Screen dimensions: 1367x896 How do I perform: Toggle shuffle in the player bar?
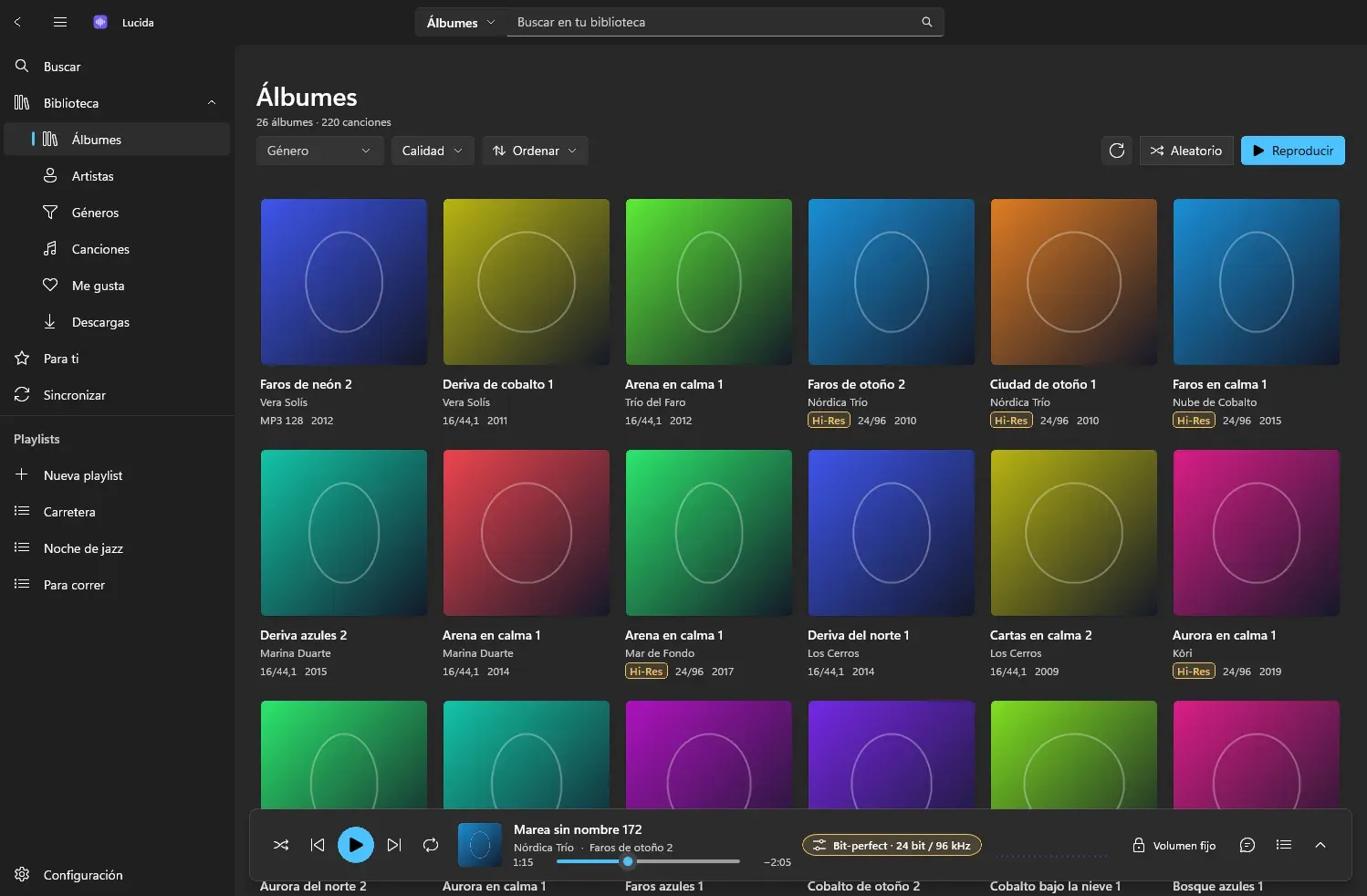click(x=281, y=845)
